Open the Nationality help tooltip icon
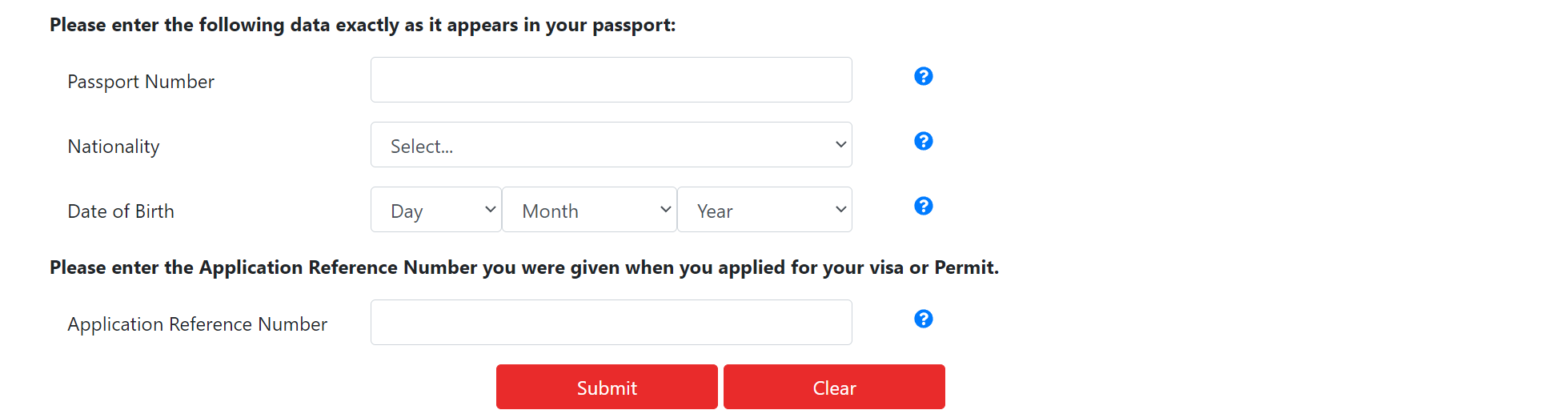Viewport: 1568px width, 418px height. click(923, 141)
